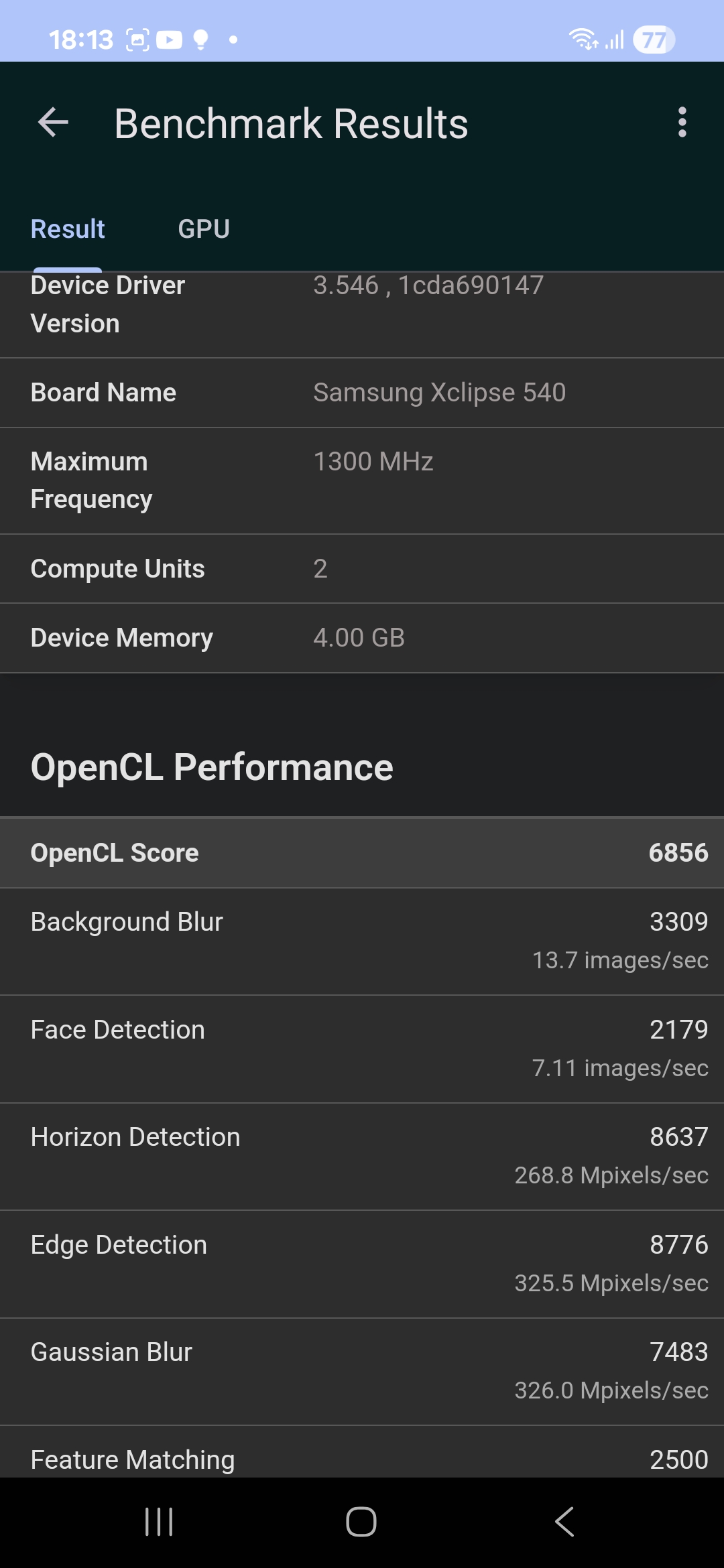Select the Horizon Detection row
The height and width of the screenshot is (1568, 724).
(362, 1156)
